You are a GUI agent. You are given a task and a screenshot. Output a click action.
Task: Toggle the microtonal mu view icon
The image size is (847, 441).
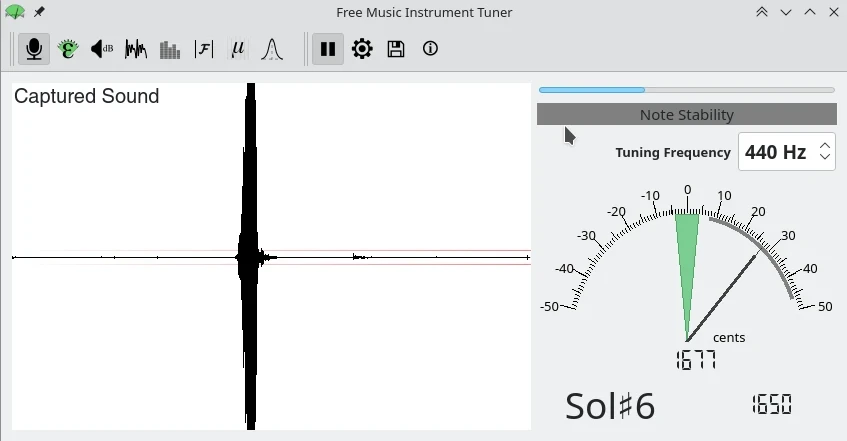pyautogui.click(x=238, y=49)
